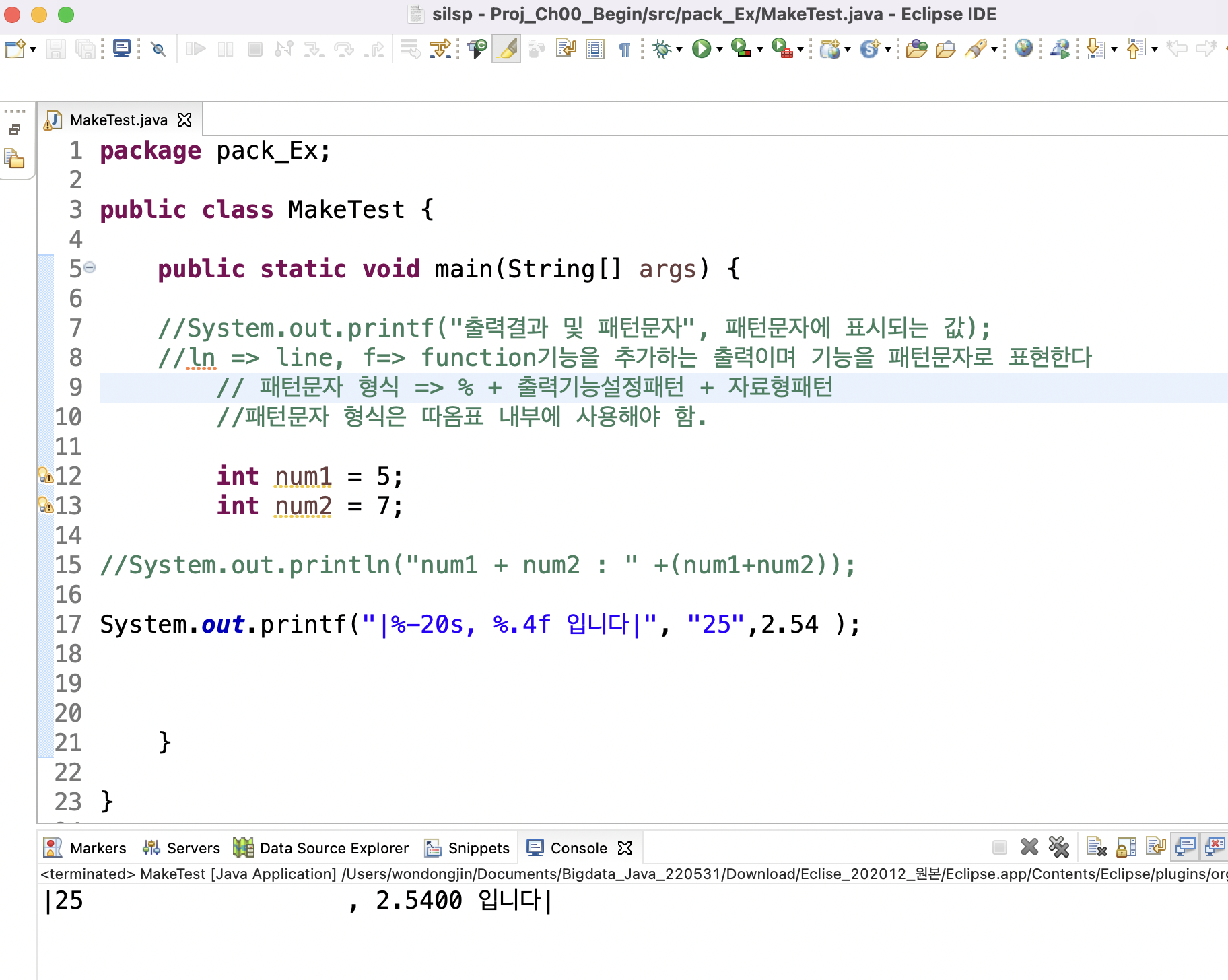The image size is (1228, 980).
Task: Click the Open Type icon
Action: (x=916, y=49)
